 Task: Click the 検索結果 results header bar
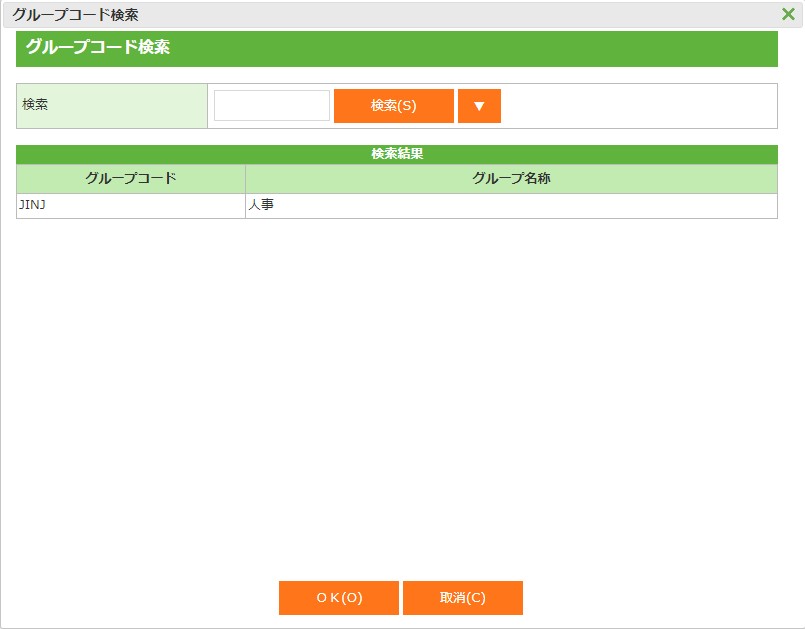397,154
